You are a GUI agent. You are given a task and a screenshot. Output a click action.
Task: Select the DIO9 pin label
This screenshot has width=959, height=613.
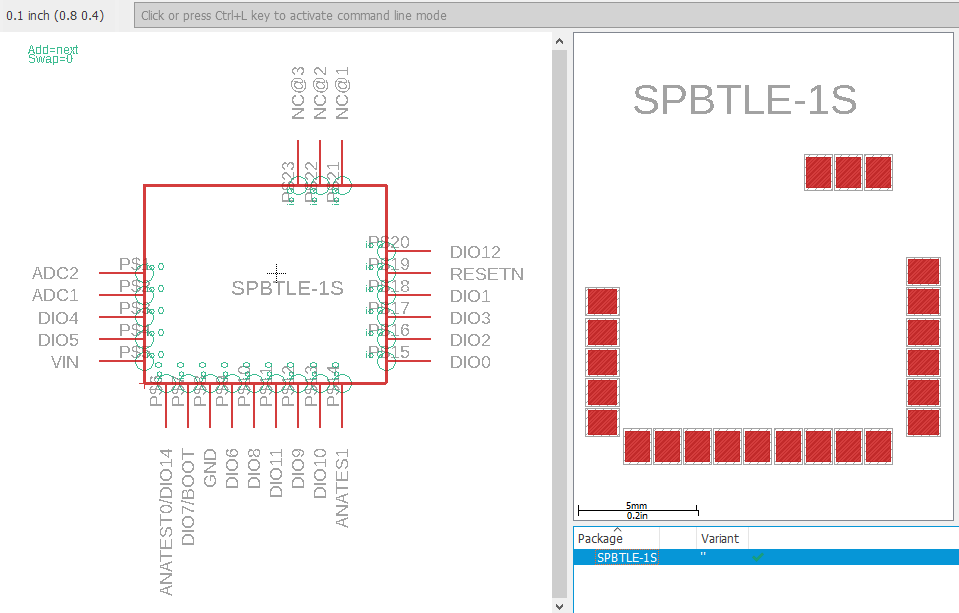[x=298, y=469]
